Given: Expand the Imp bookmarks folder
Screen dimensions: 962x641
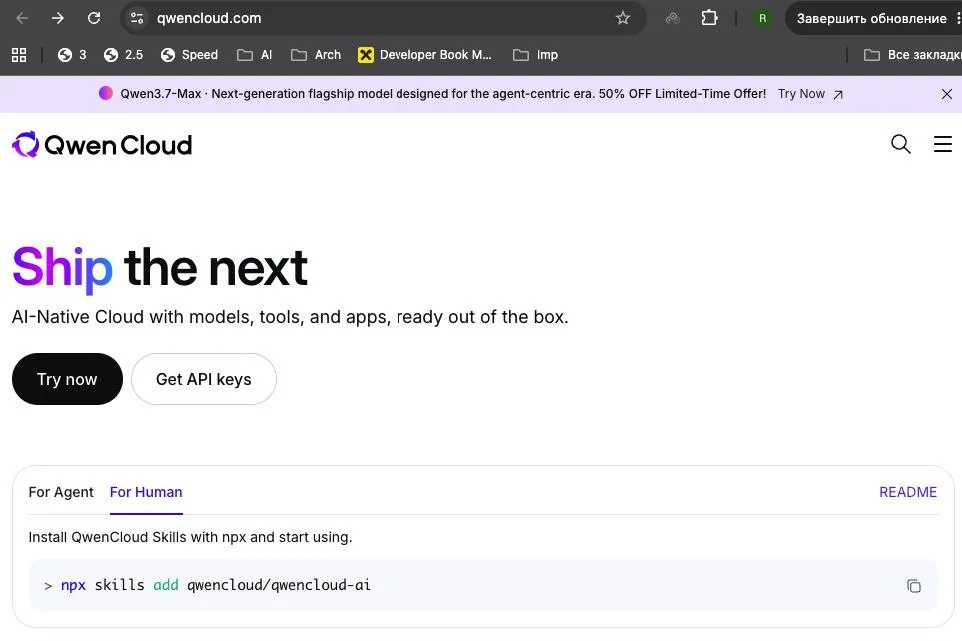Looking at the screenshot, I should tap(536, 55).
